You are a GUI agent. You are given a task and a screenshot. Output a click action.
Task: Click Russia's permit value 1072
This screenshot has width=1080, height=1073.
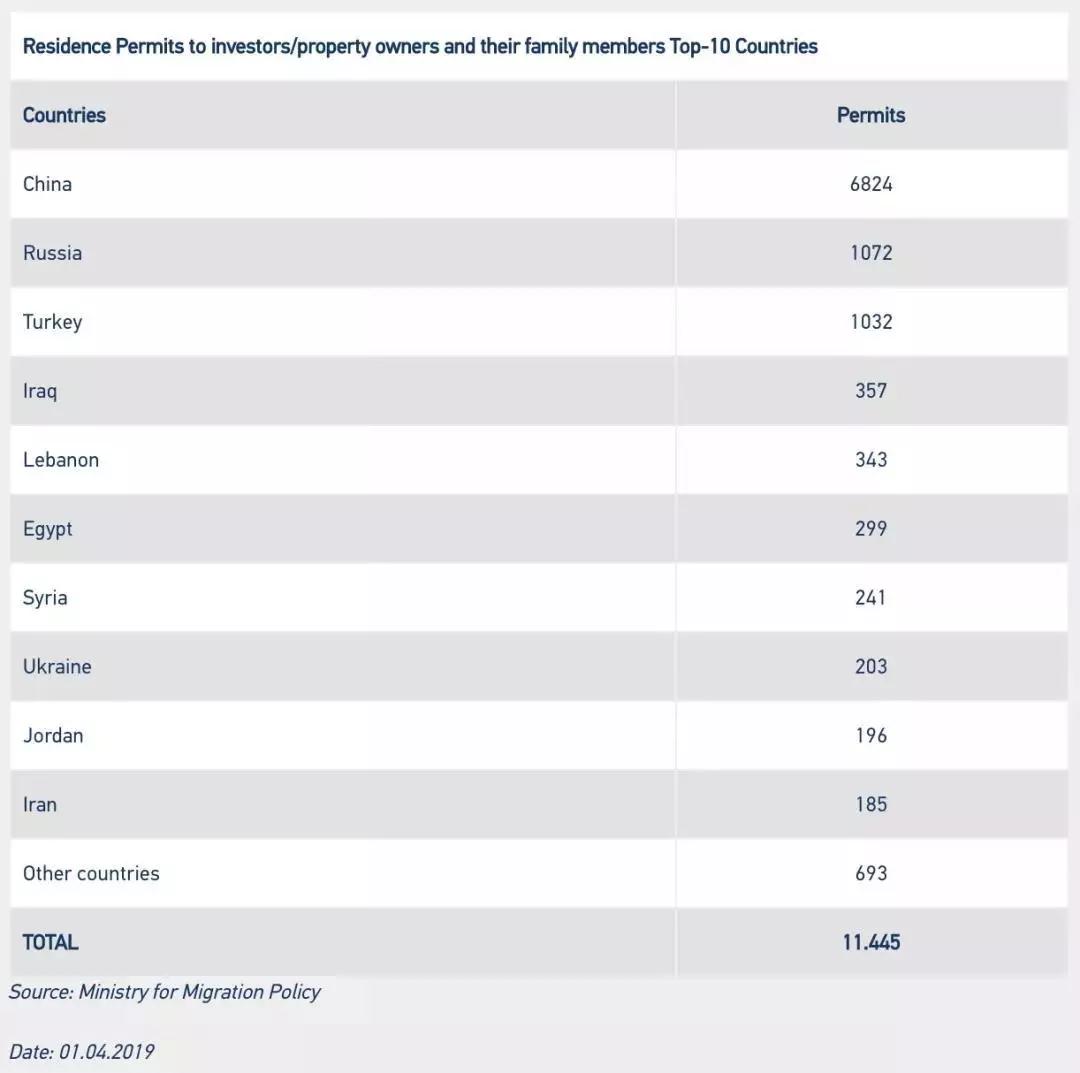(x=870, y=253)
